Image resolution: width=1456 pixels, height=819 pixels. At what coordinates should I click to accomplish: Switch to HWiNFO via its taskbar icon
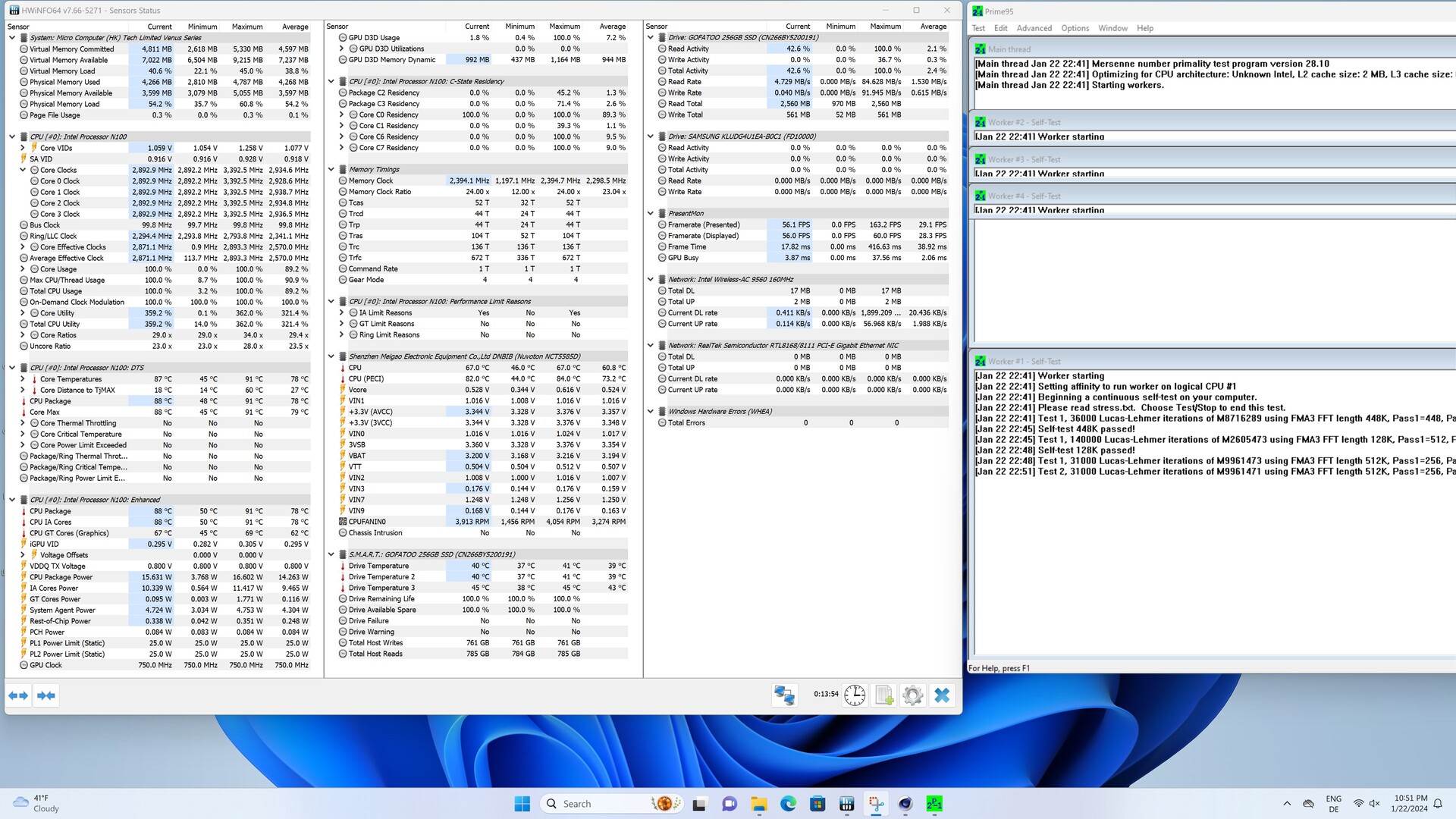tap(847, 804)
